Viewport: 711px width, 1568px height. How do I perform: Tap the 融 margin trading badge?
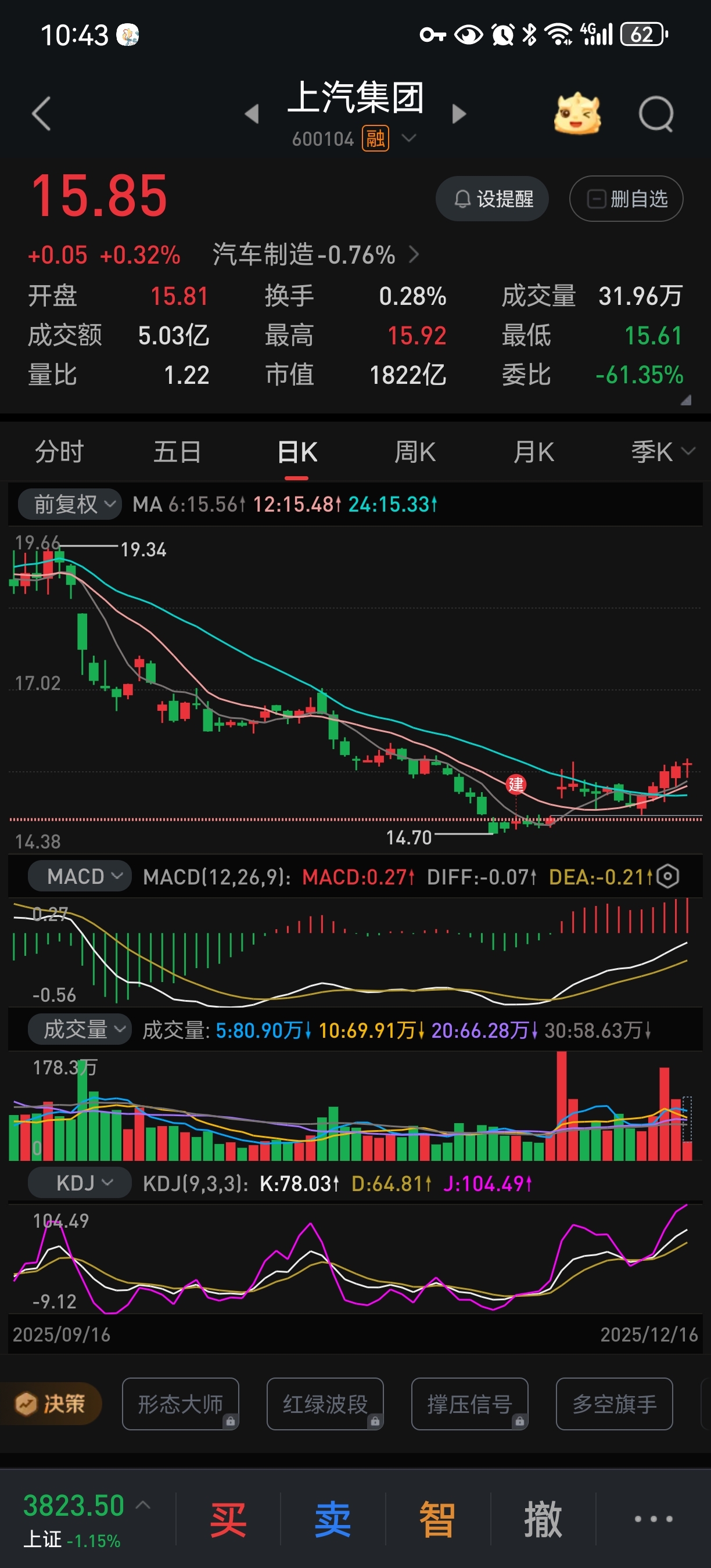[x=376, y=139]
